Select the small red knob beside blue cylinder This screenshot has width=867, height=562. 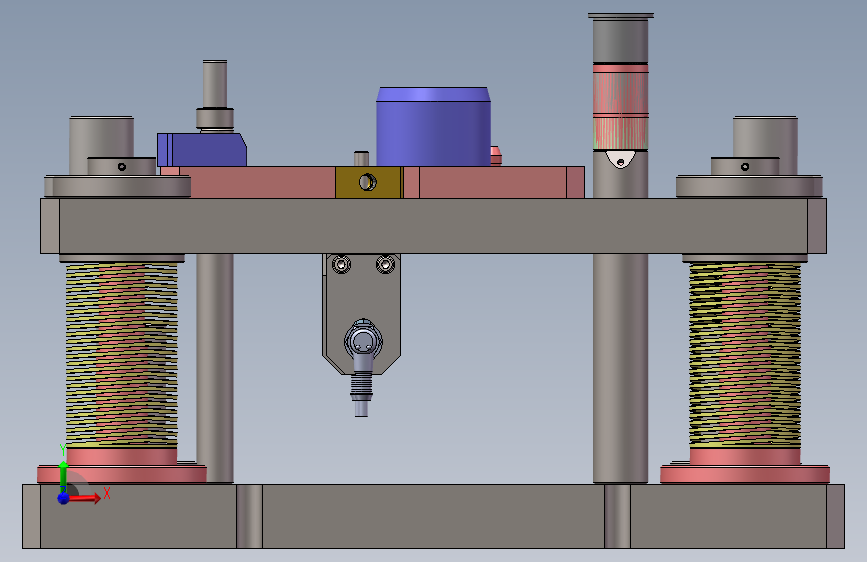click(496, 155)
